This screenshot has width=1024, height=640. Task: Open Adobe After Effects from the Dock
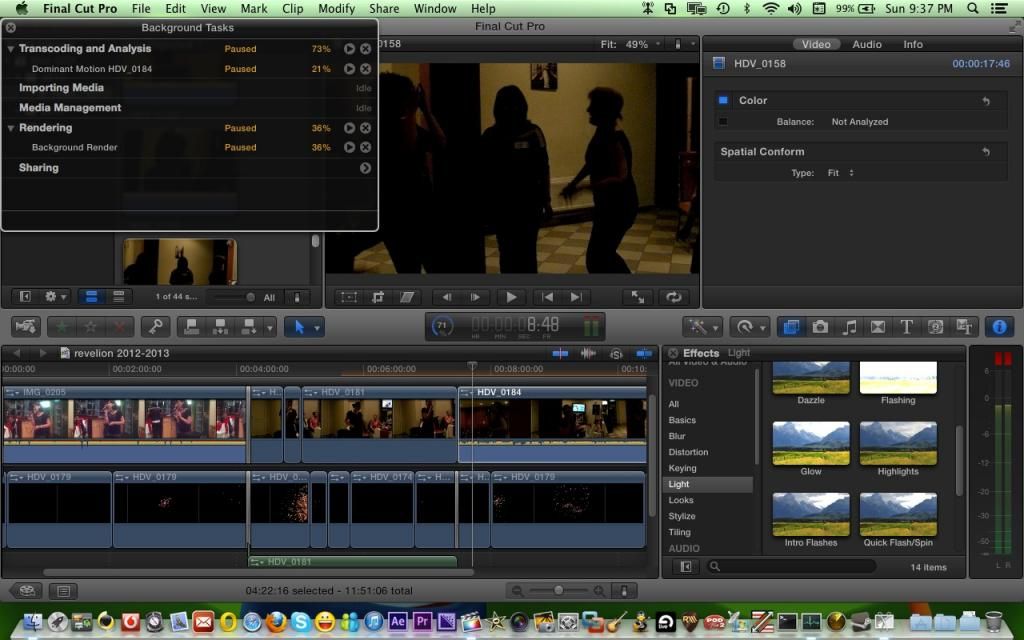click(397, 621)
